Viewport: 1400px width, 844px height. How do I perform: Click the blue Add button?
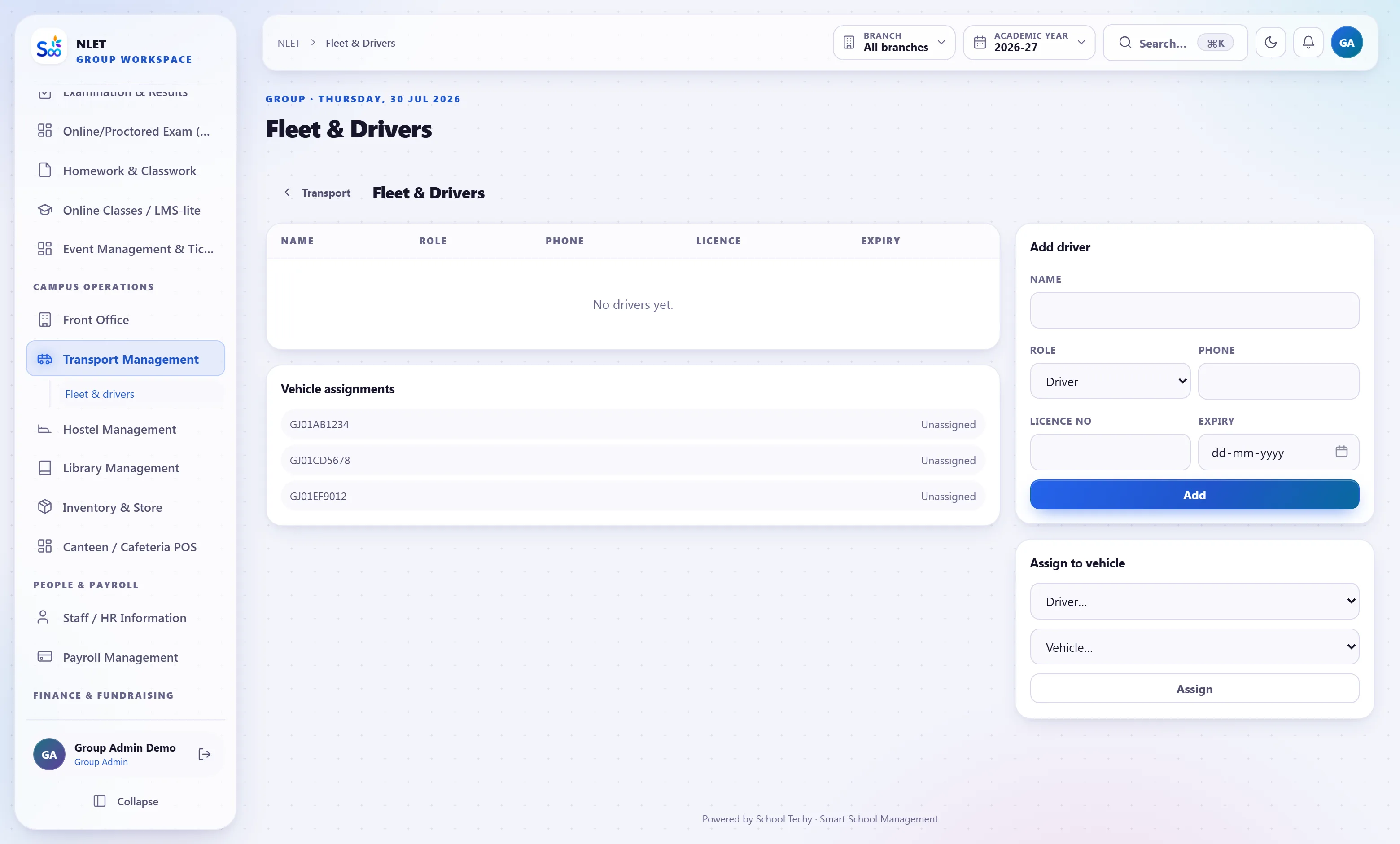pos(1194,495)
